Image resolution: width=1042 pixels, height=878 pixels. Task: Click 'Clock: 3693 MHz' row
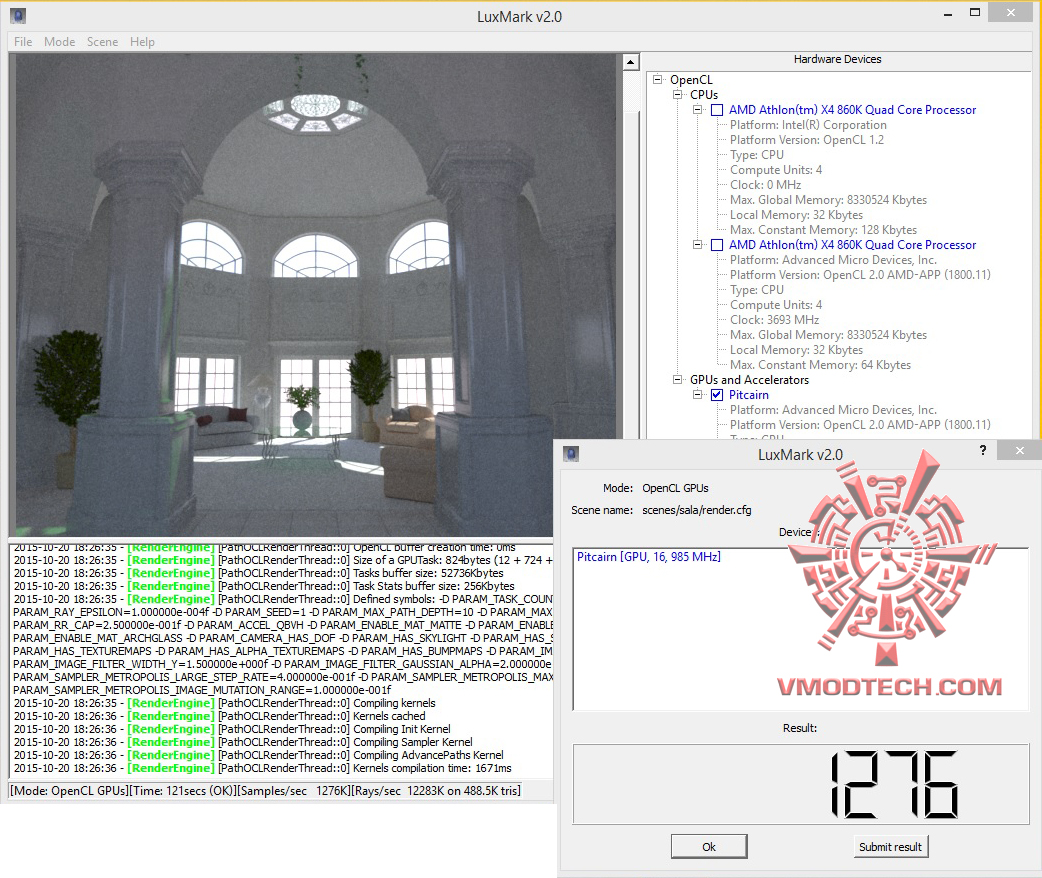pyautogui.click(x=775, y=320)
